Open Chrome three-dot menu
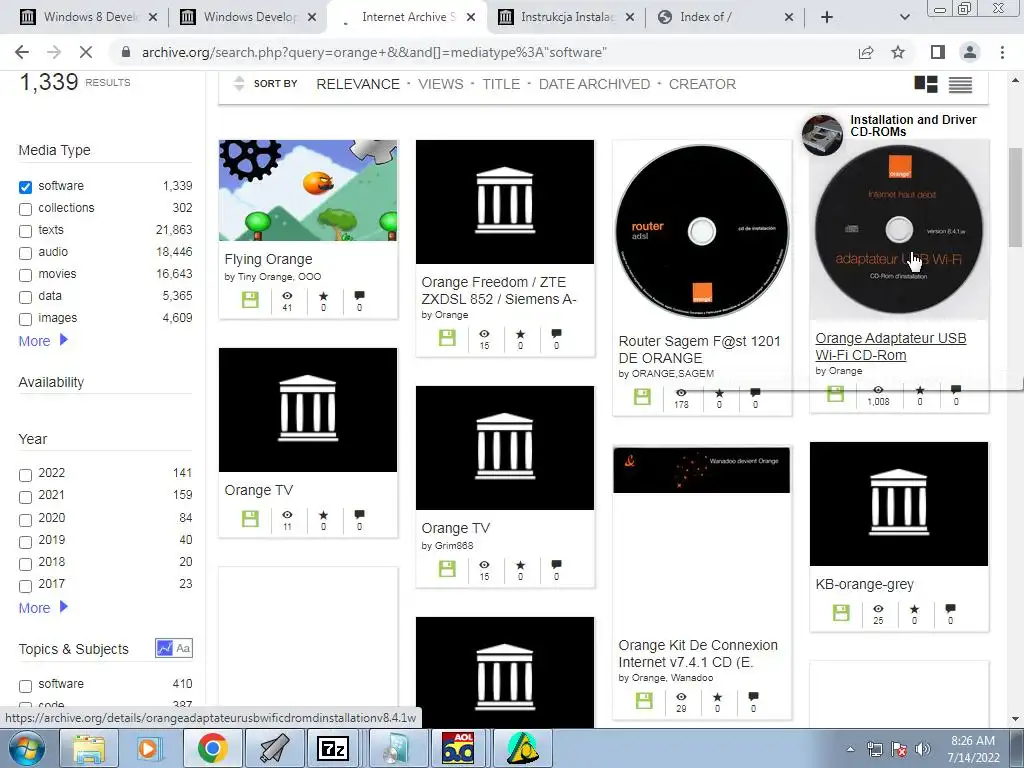This screenshot has height=768, width=1024. [x=1002, y=52]
